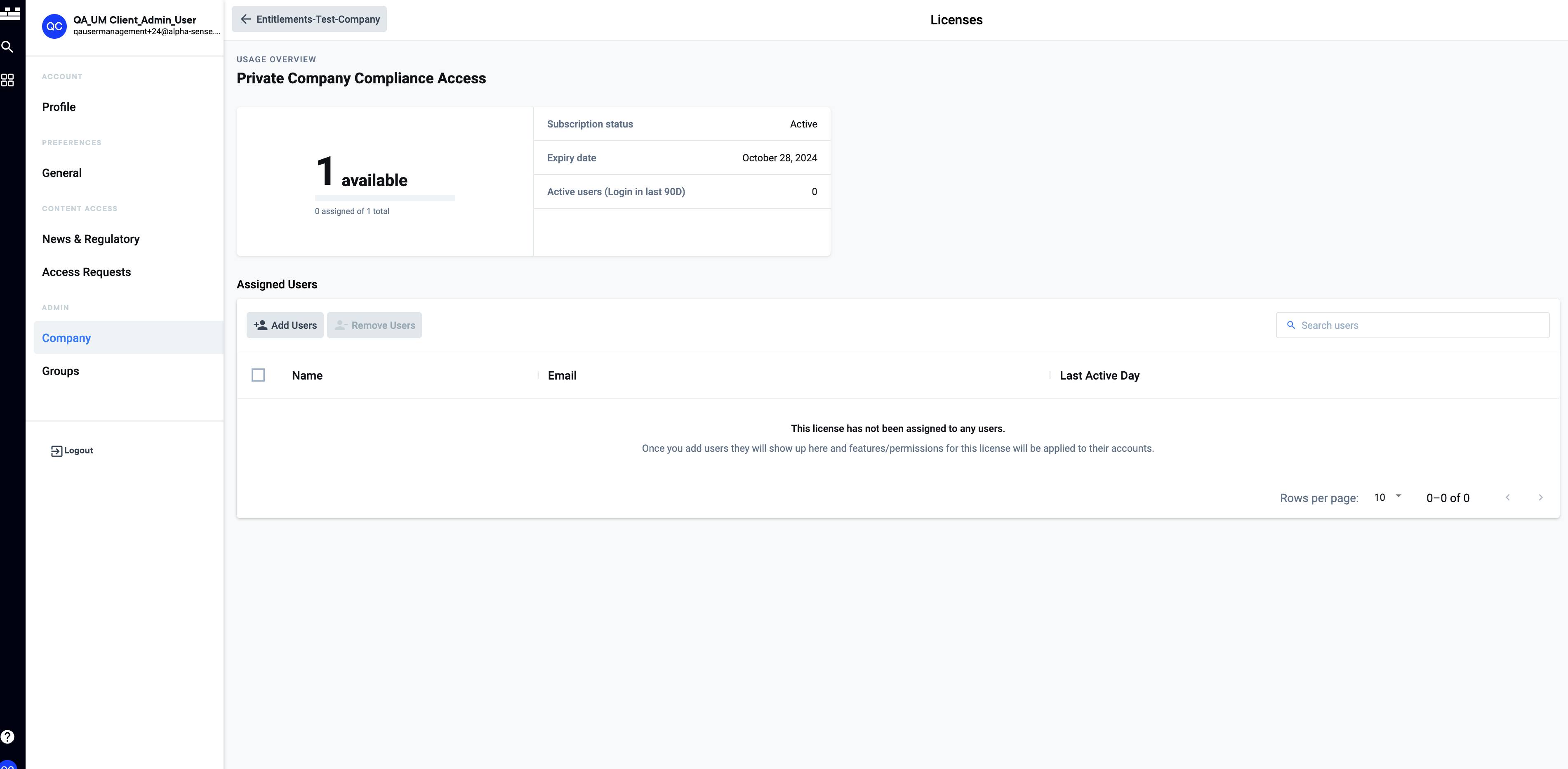Screen dimensions: 1568x769
Task: Sort by the Email column header
Action: pos(562,376)
